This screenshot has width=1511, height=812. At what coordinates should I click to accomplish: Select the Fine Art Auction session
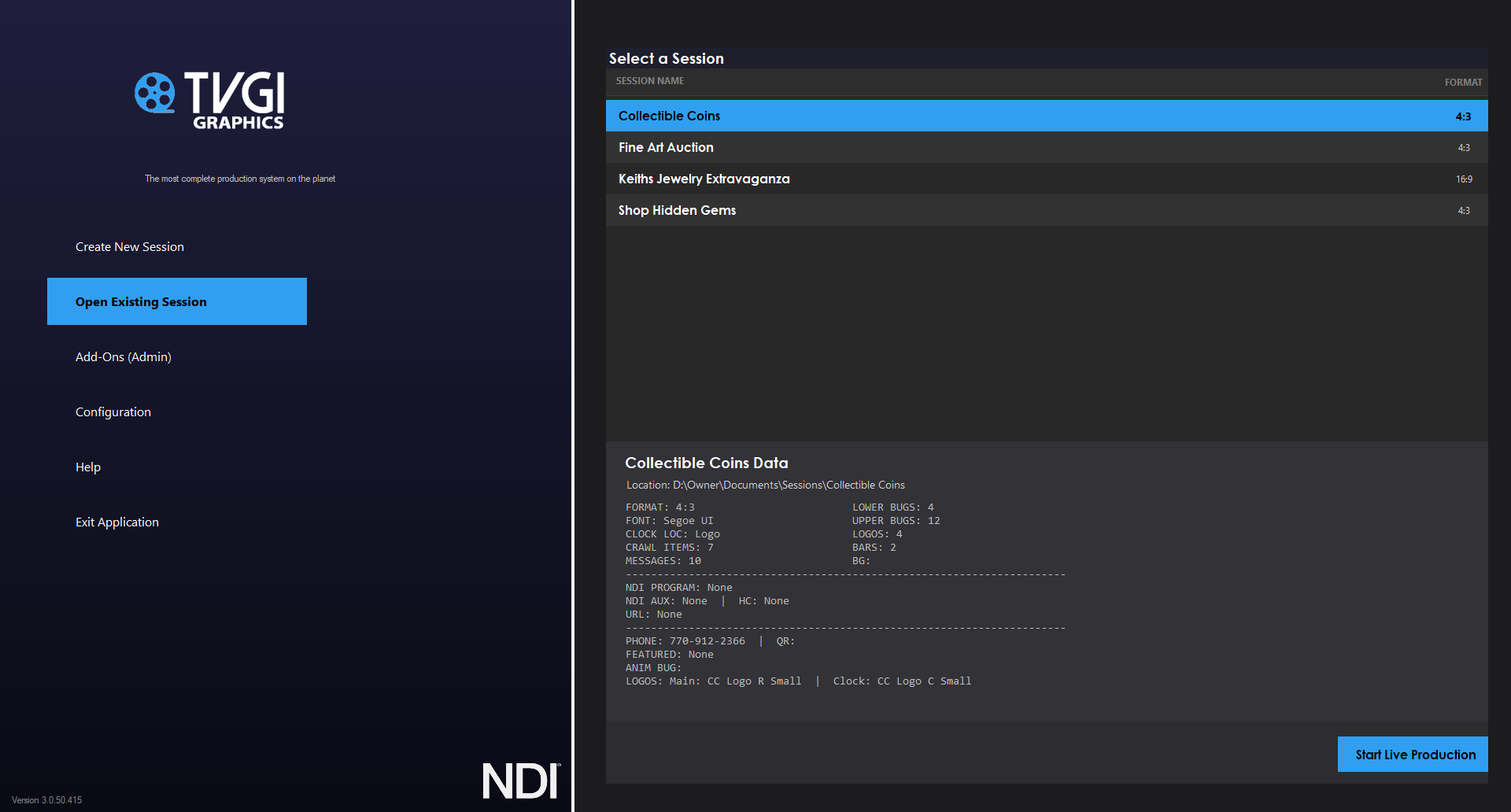[x=1047, y=147]
